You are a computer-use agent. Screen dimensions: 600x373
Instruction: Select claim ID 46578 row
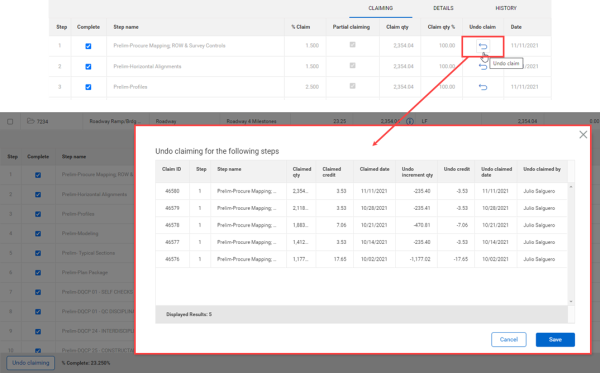click(361, 225)
